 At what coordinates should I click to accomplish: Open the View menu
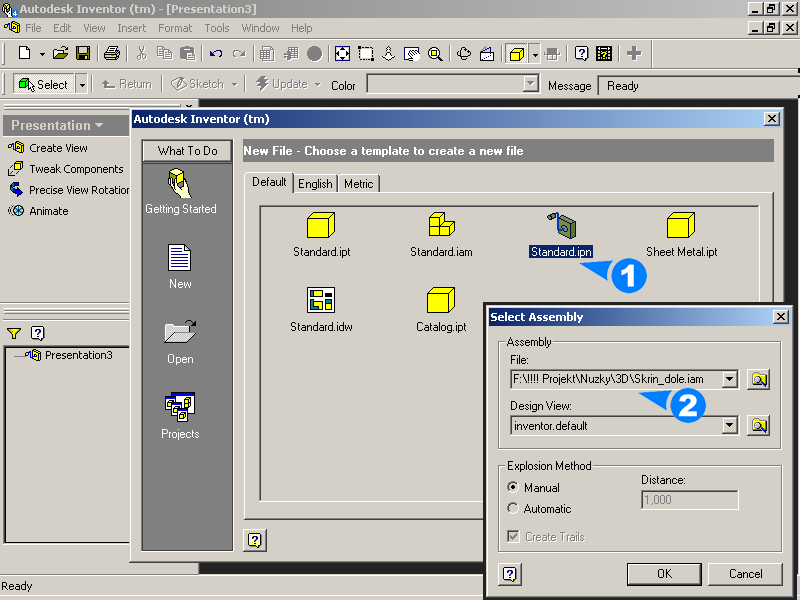(94, 28)
